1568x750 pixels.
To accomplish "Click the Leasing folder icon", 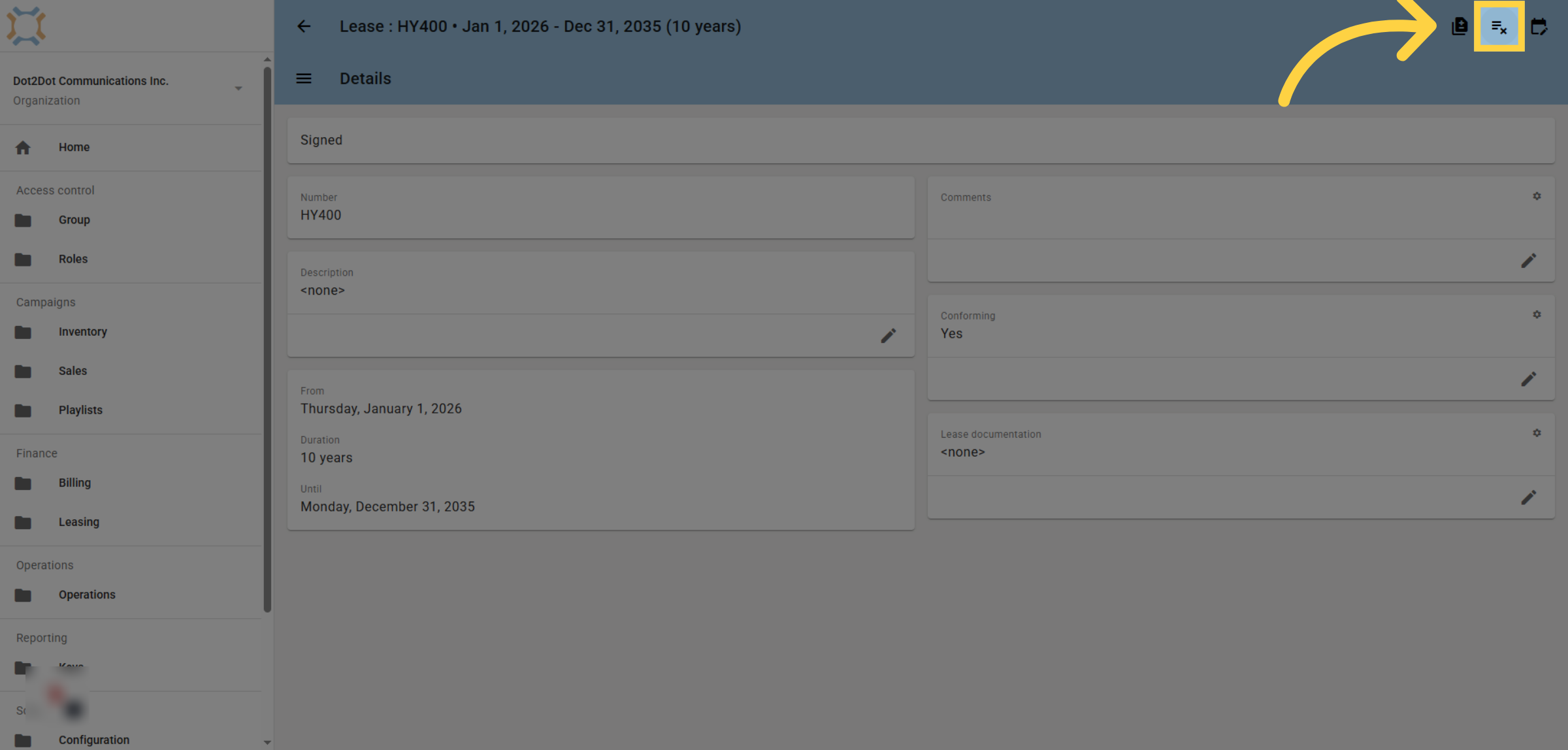I will tap(23, 522).
